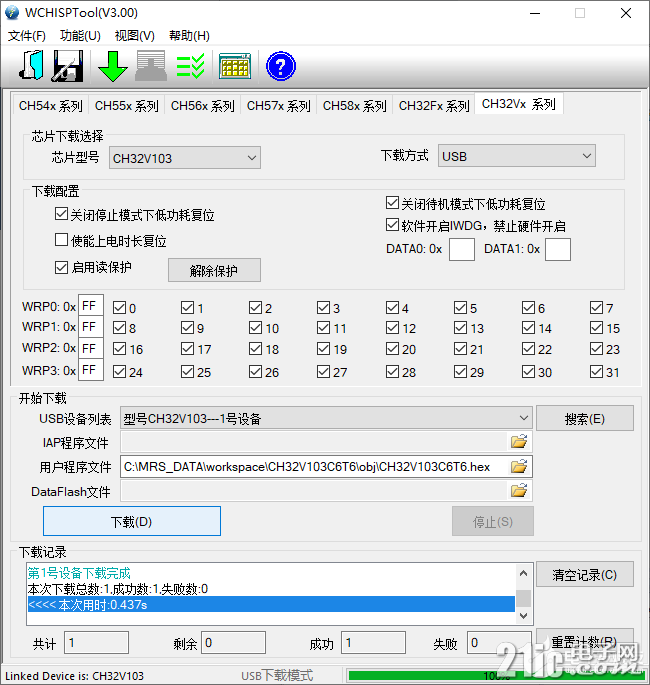The height and width of the screenshot is (685, 650).
Task: Uncheck write protect sector 31 checkbox
Action: click(x=596, y=372)
